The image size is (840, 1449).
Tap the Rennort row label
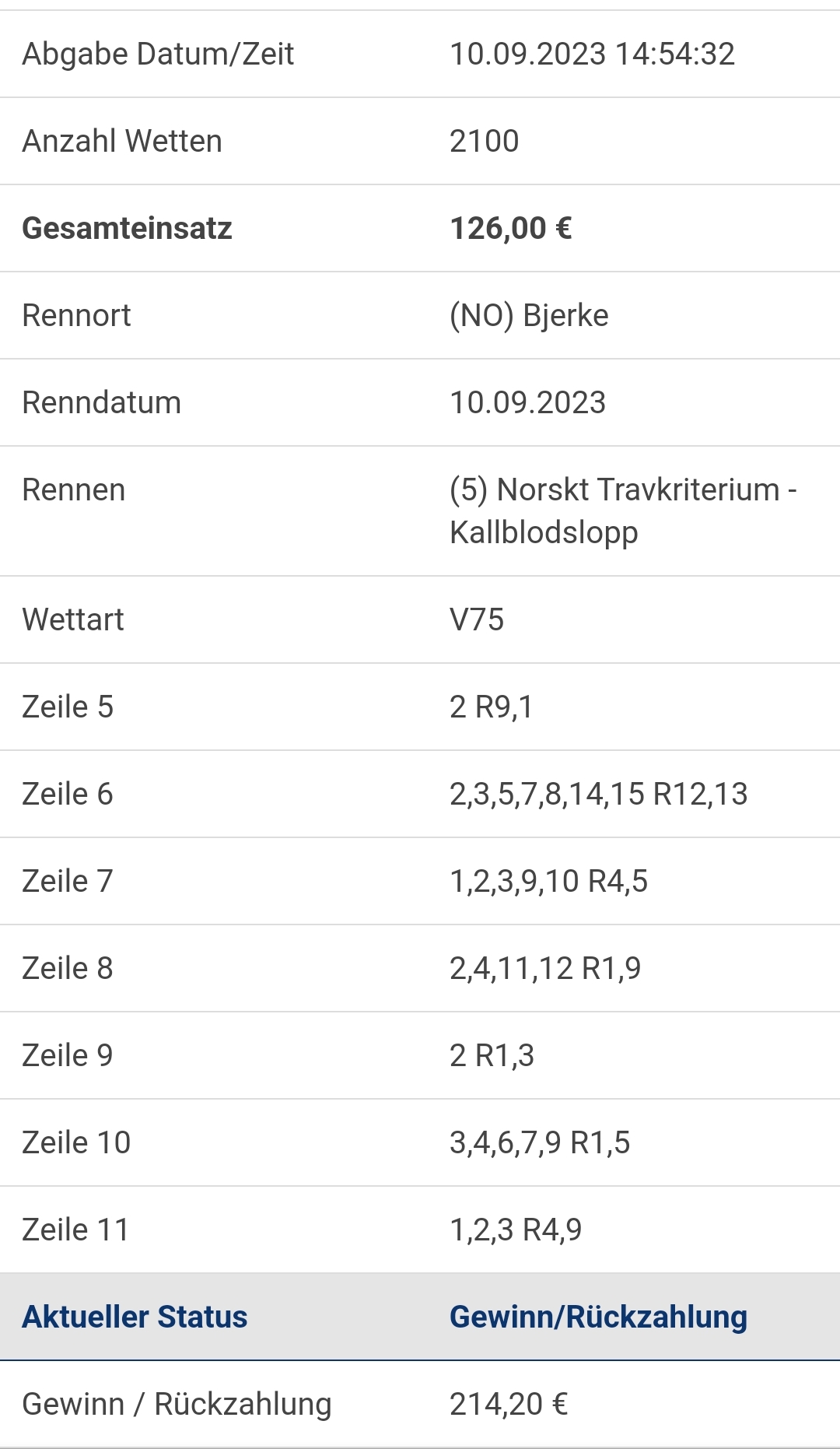click(x=76, y=316)
